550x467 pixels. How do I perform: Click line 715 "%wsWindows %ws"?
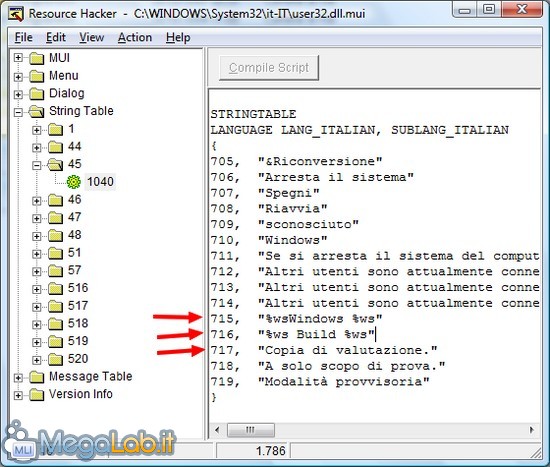coord(296,319)
